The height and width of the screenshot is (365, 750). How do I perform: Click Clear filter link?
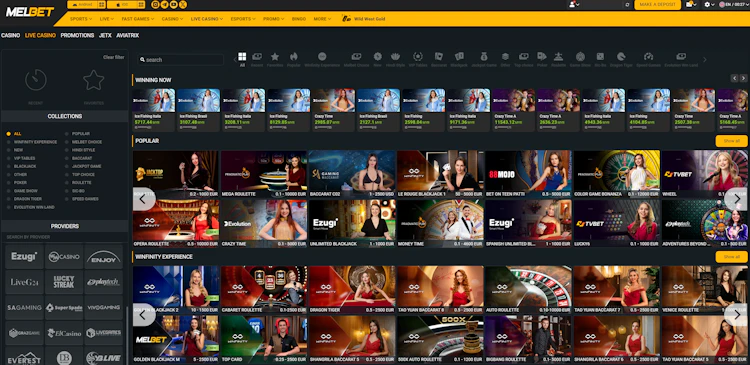113,57
